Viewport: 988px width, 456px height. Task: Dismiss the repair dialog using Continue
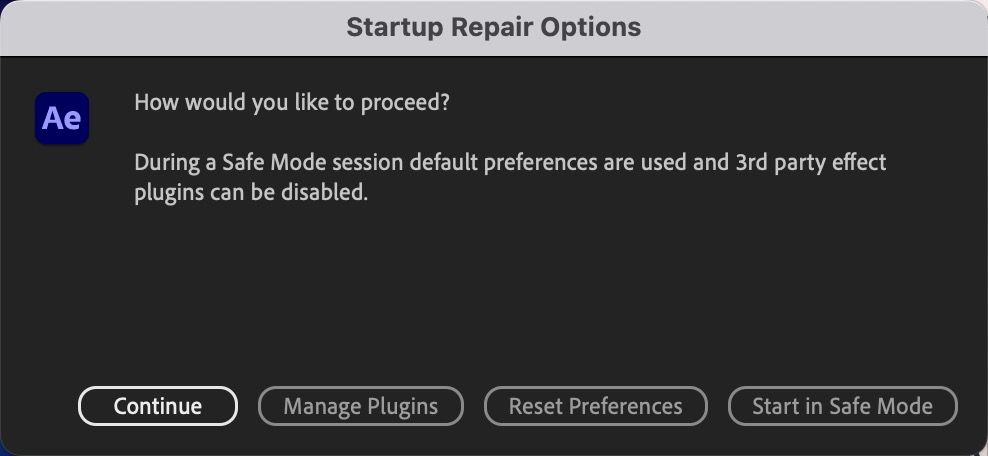(158, 406)
